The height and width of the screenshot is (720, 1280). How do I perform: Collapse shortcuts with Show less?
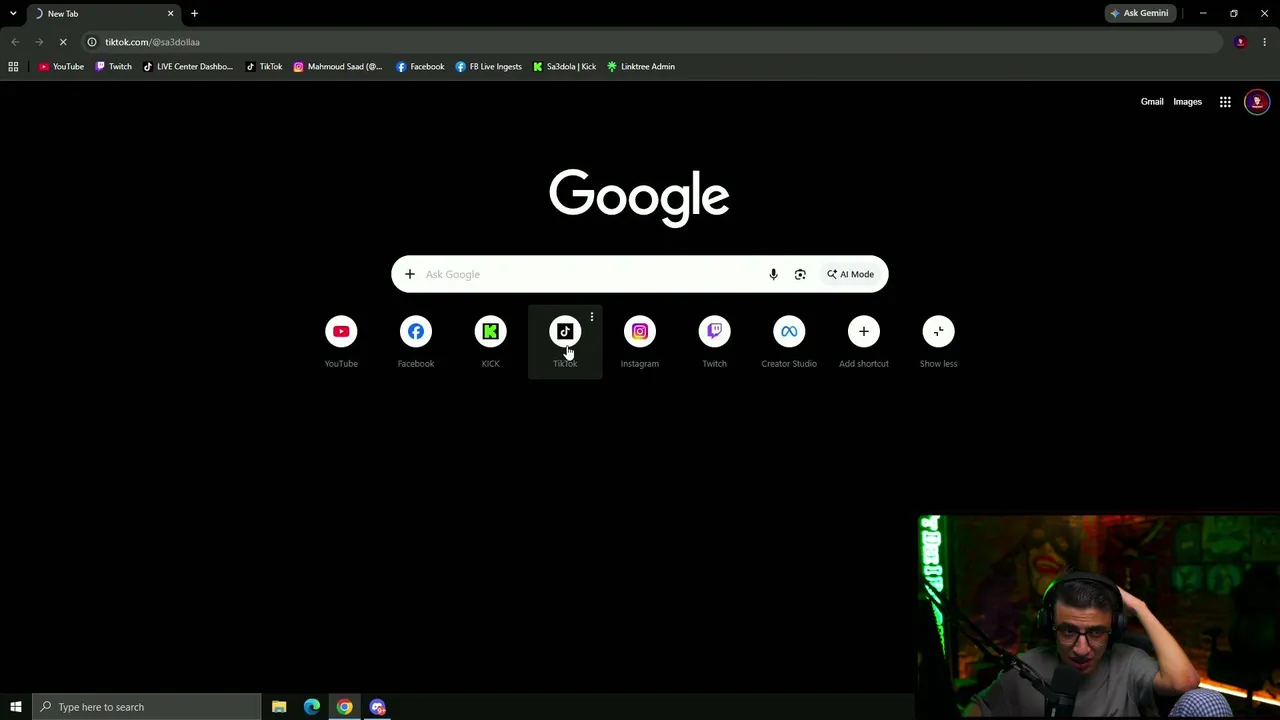[938, 342]
